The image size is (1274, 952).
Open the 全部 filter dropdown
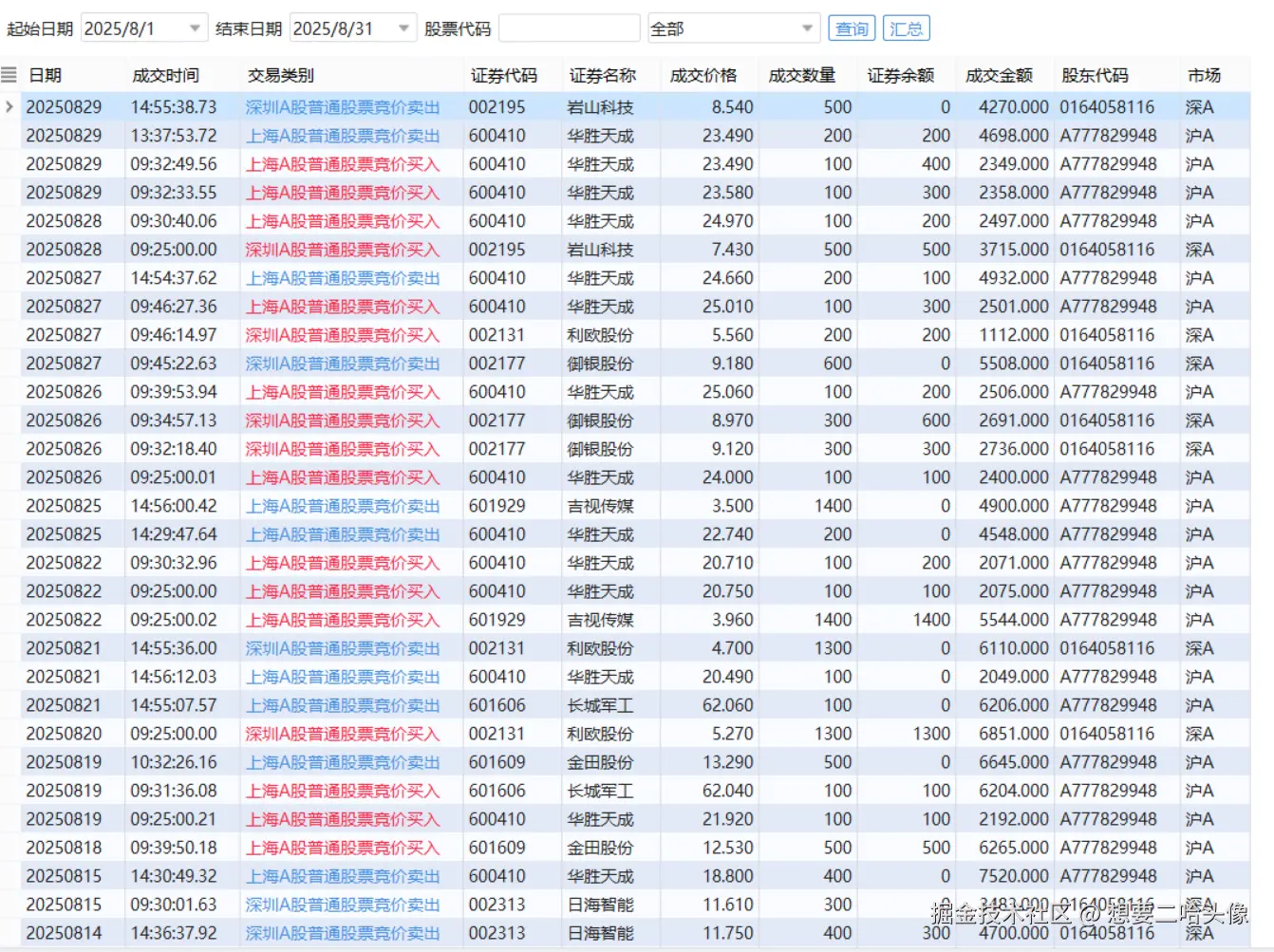coord(807,28)
